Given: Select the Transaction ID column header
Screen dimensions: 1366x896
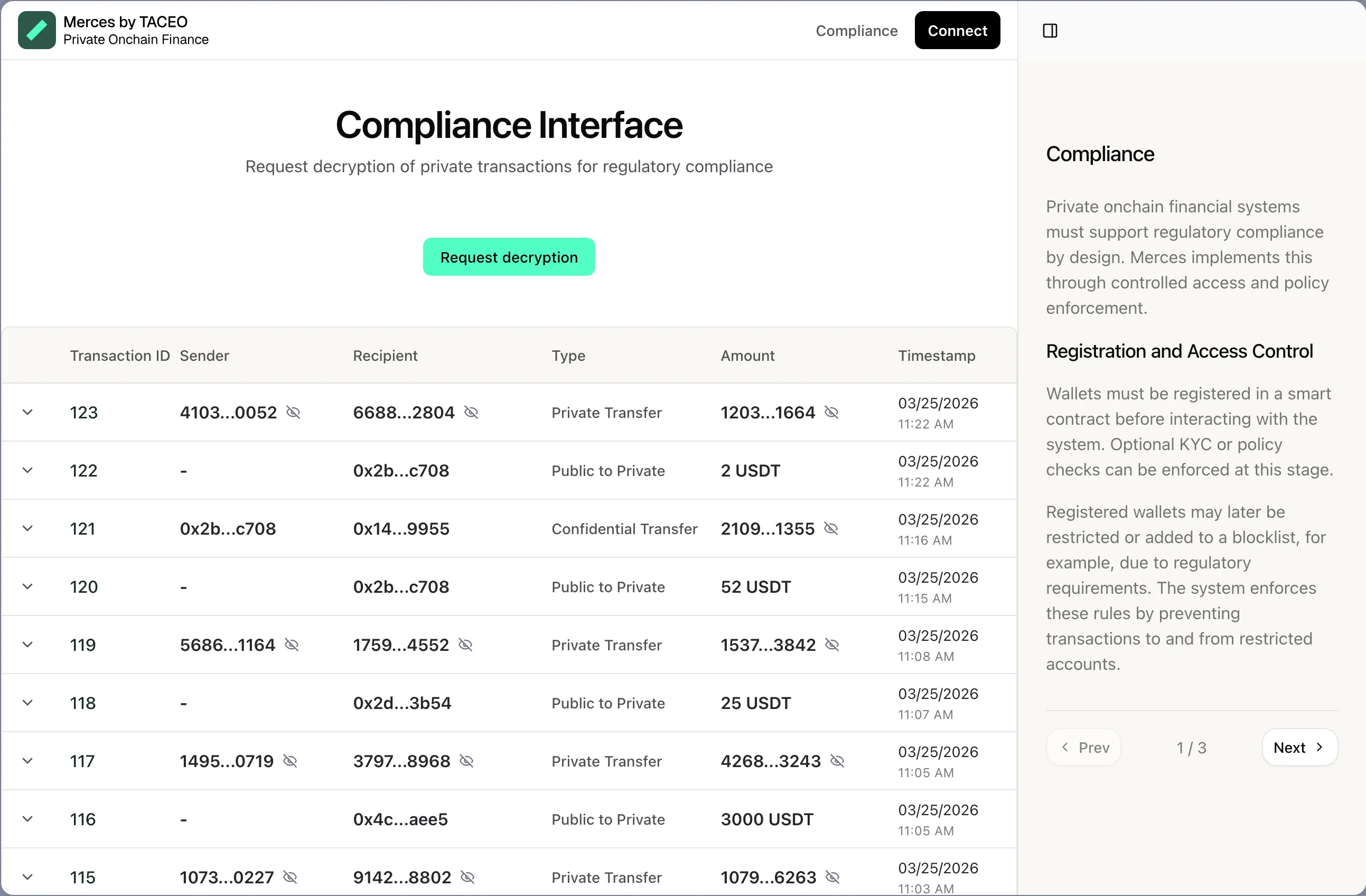Looking at the screenshot, I should tap(119, 356).
